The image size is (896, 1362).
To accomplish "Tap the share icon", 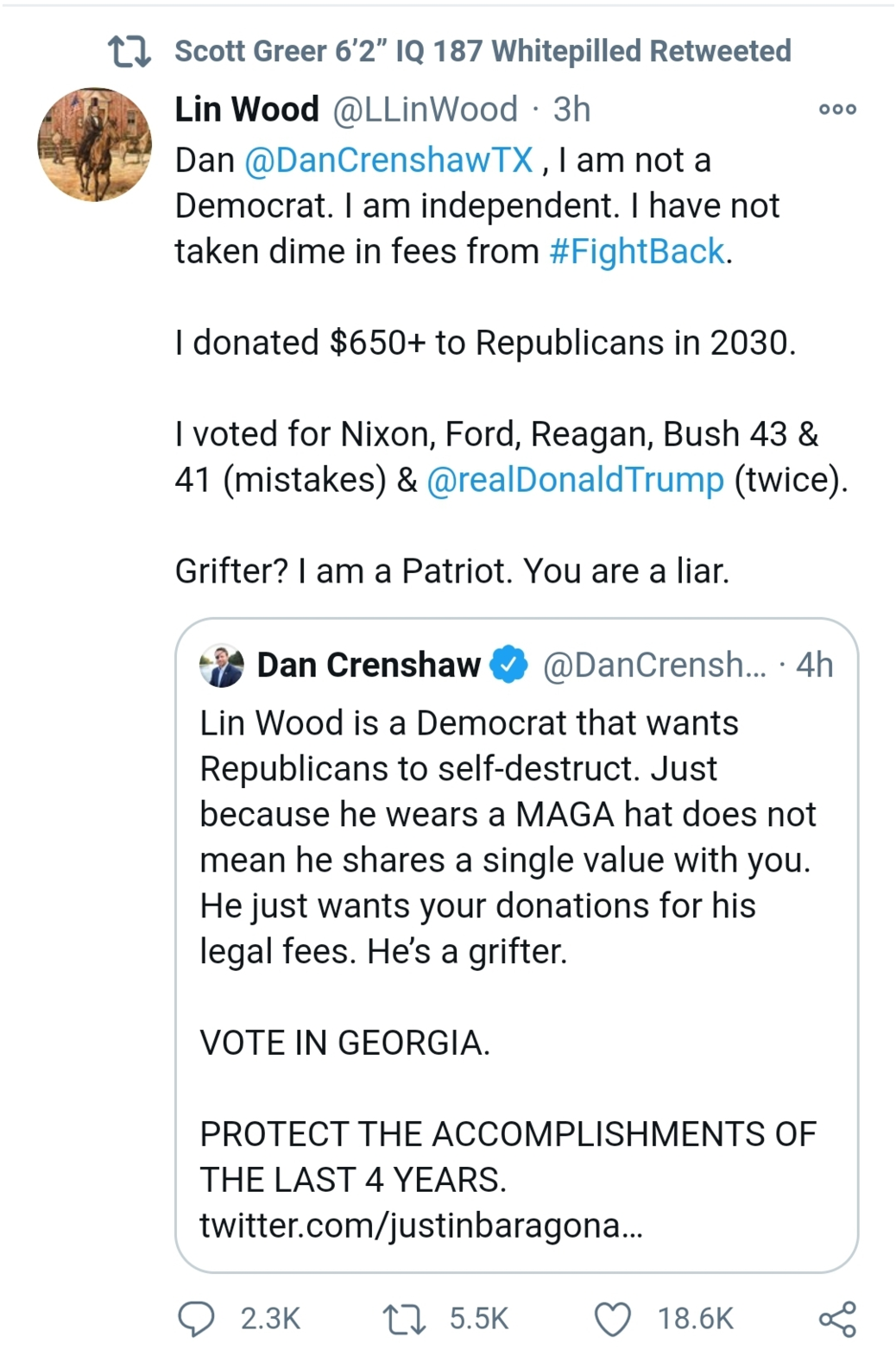I will tap(837, 1319).
